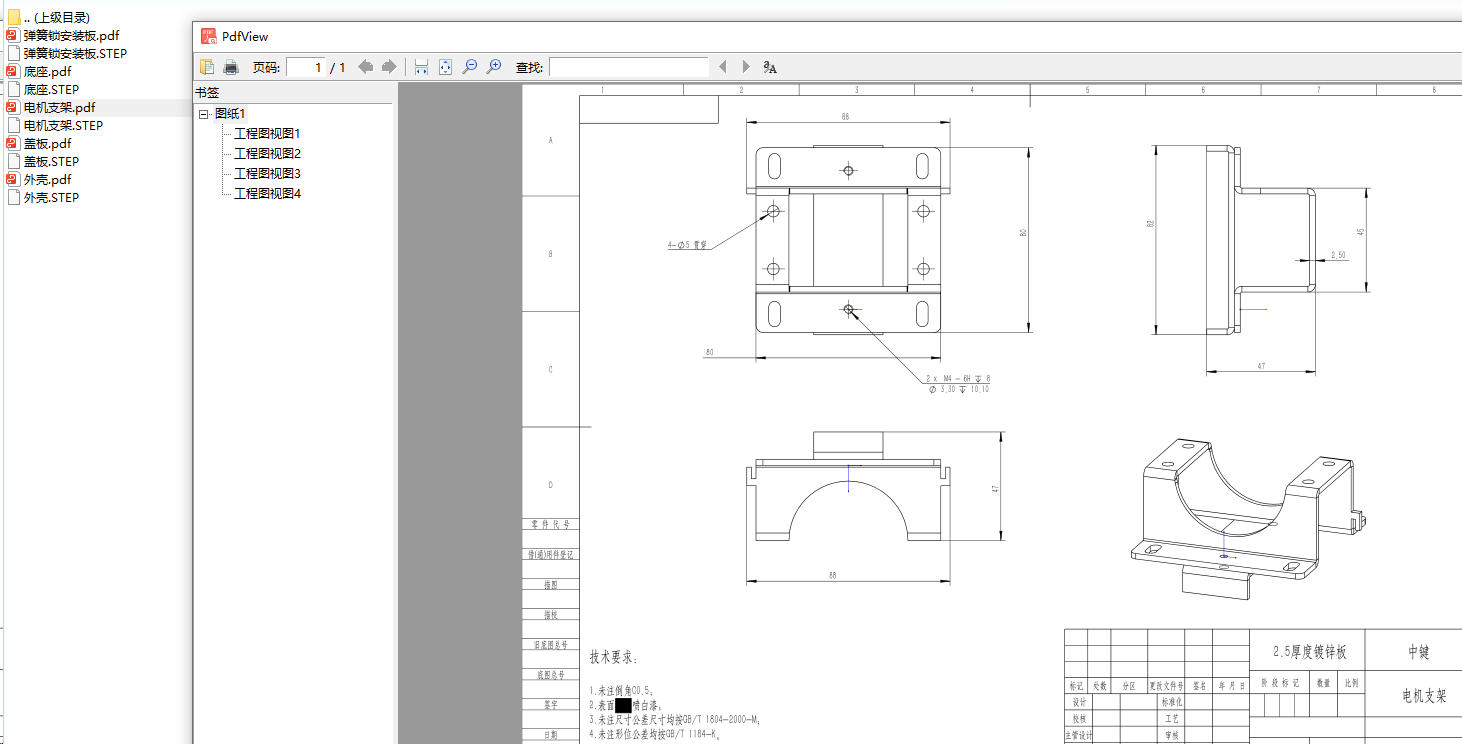1462x744 pixels.
Task: Zoom in with plus magnifier
Action: [494, 67]
